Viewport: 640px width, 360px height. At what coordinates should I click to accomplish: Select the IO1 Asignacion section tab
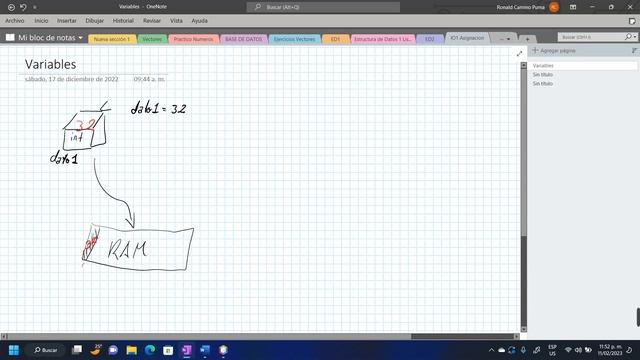click(467, 38)
